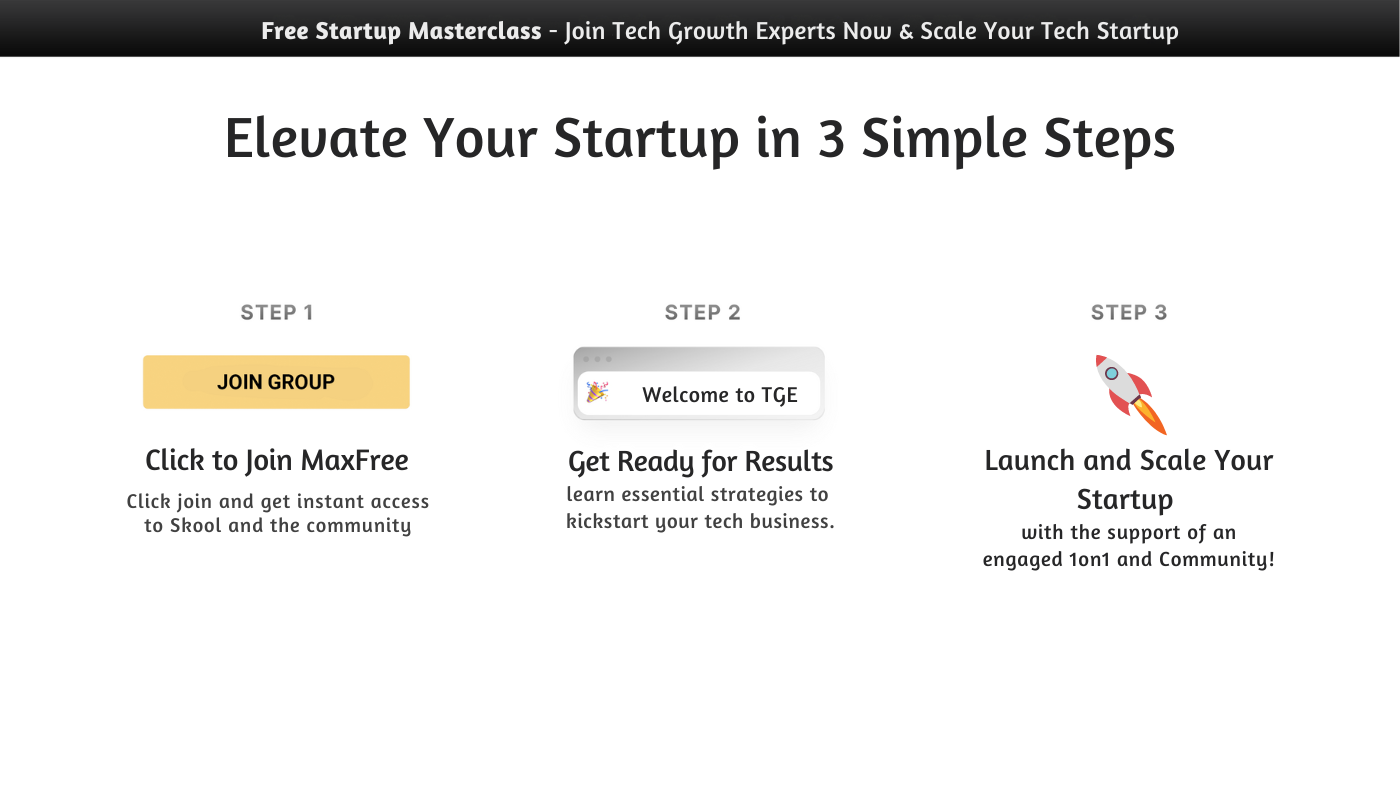Image resolution: width=1400 pixels, height=790 pixels.
Task: Click the party popper emoji icon
Action: coord(597,392)
